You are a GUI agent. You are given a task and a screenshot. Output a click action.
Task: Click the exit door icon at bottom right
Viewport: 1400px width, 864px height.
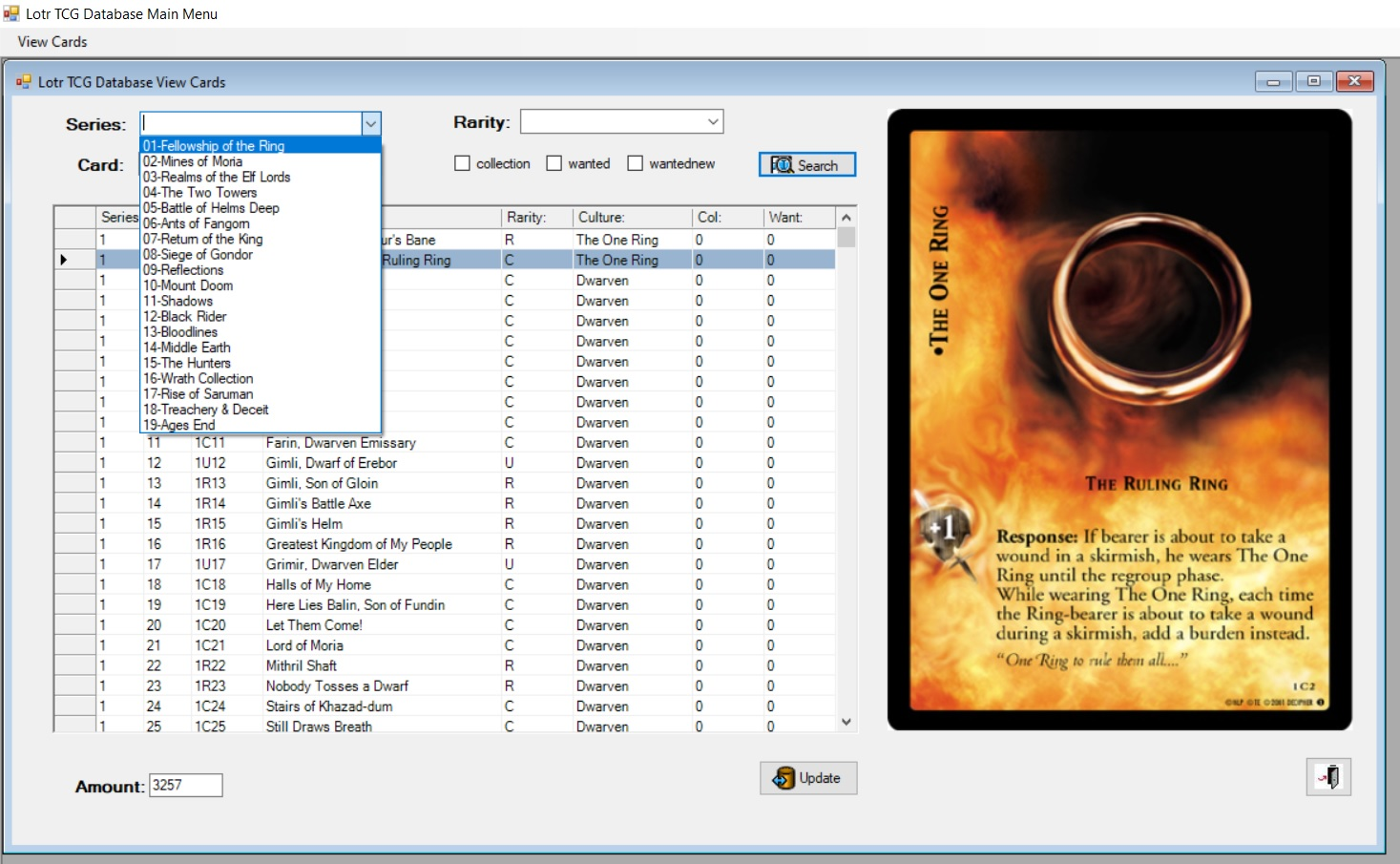pos(1327,776)
